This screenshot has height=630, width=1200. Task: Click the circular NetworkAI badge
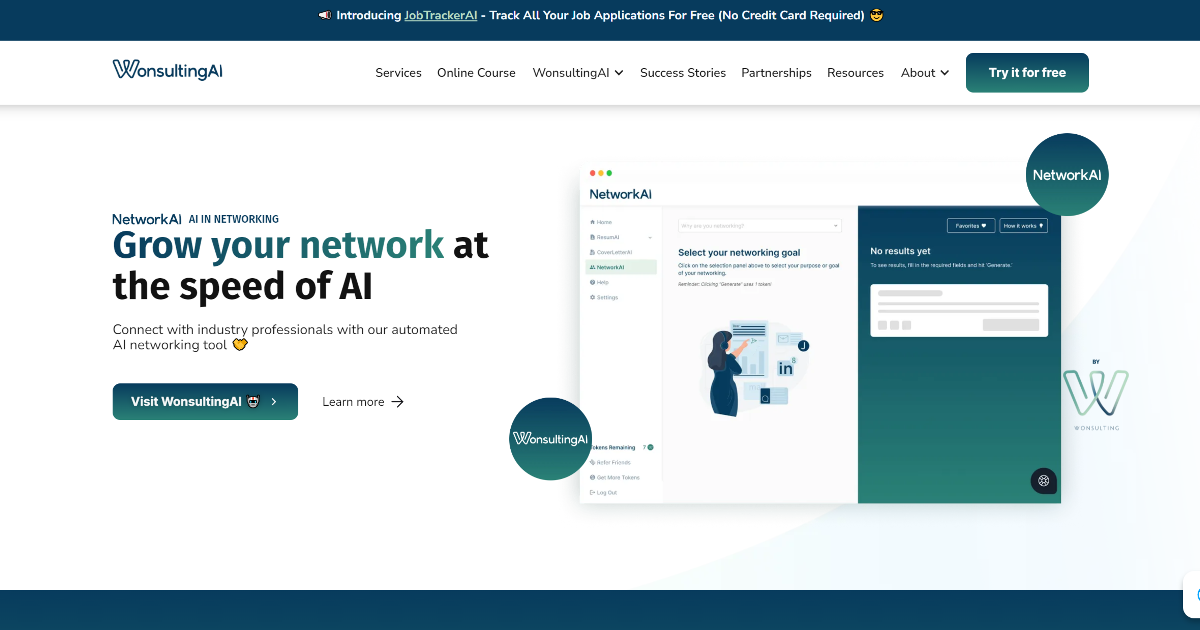[1066, 174]
